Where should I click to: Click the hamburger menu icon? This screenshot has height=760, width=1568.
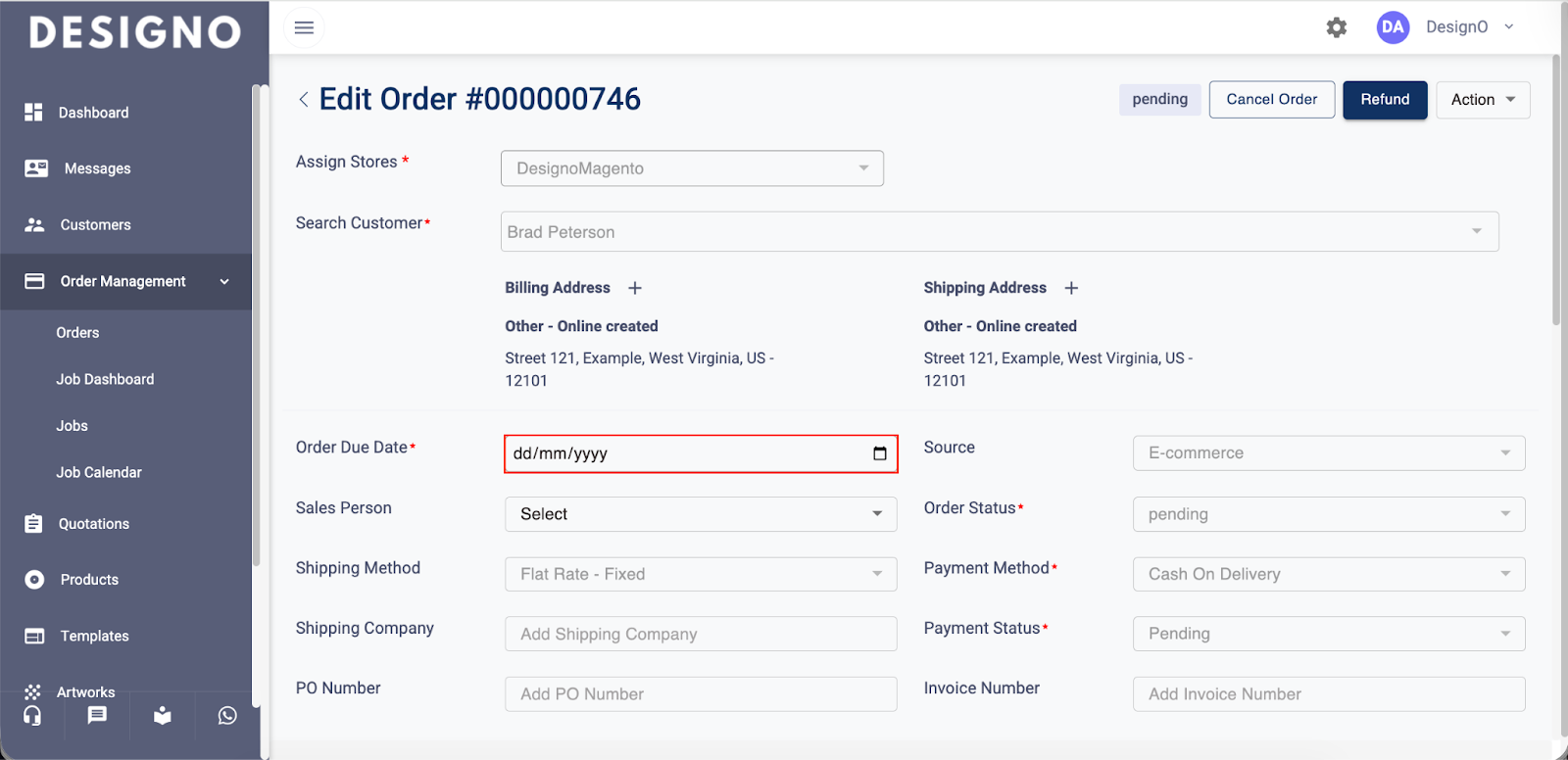304,27
